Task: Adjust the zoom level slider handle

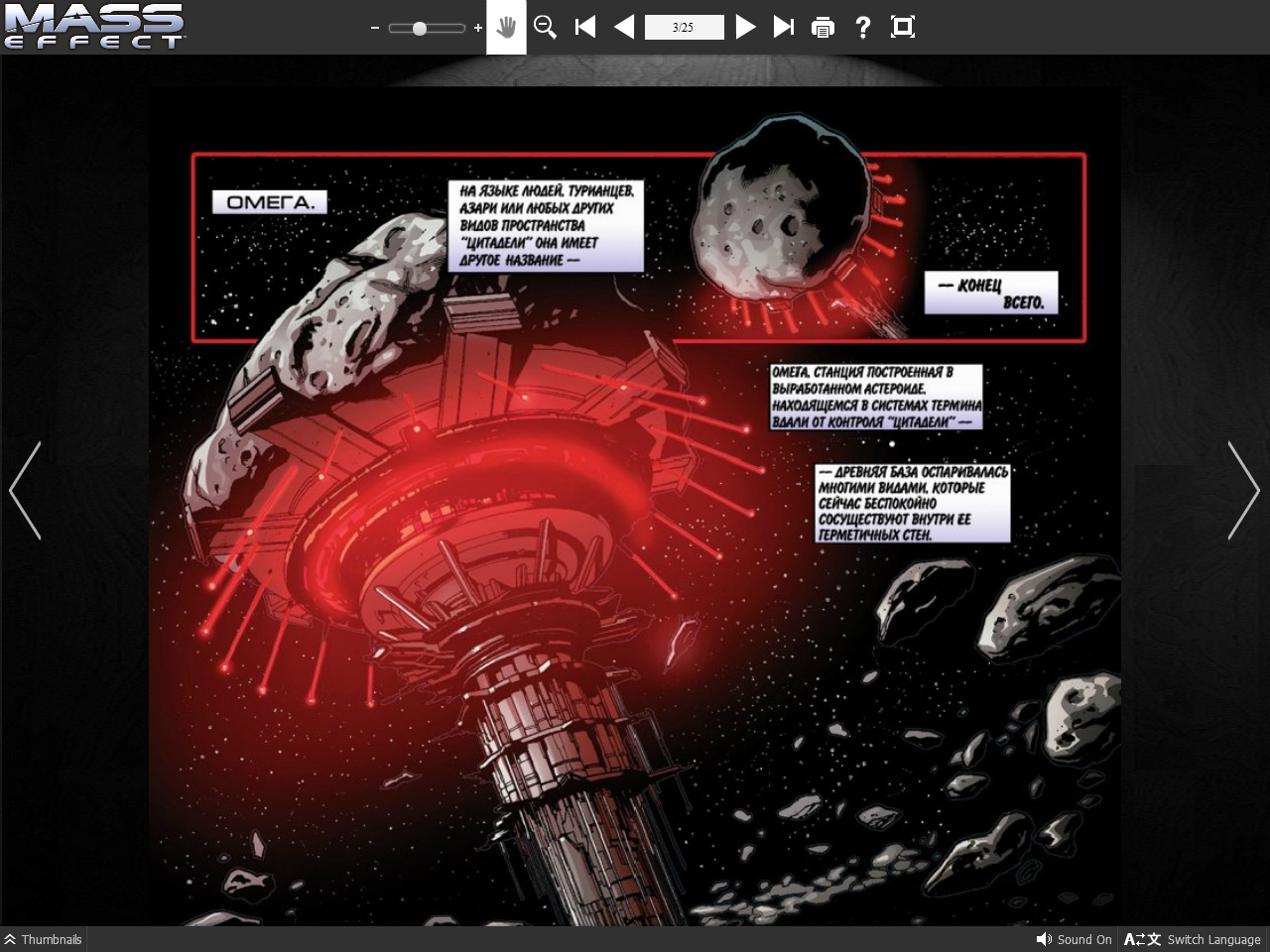Action: click(x=420, y=28)
